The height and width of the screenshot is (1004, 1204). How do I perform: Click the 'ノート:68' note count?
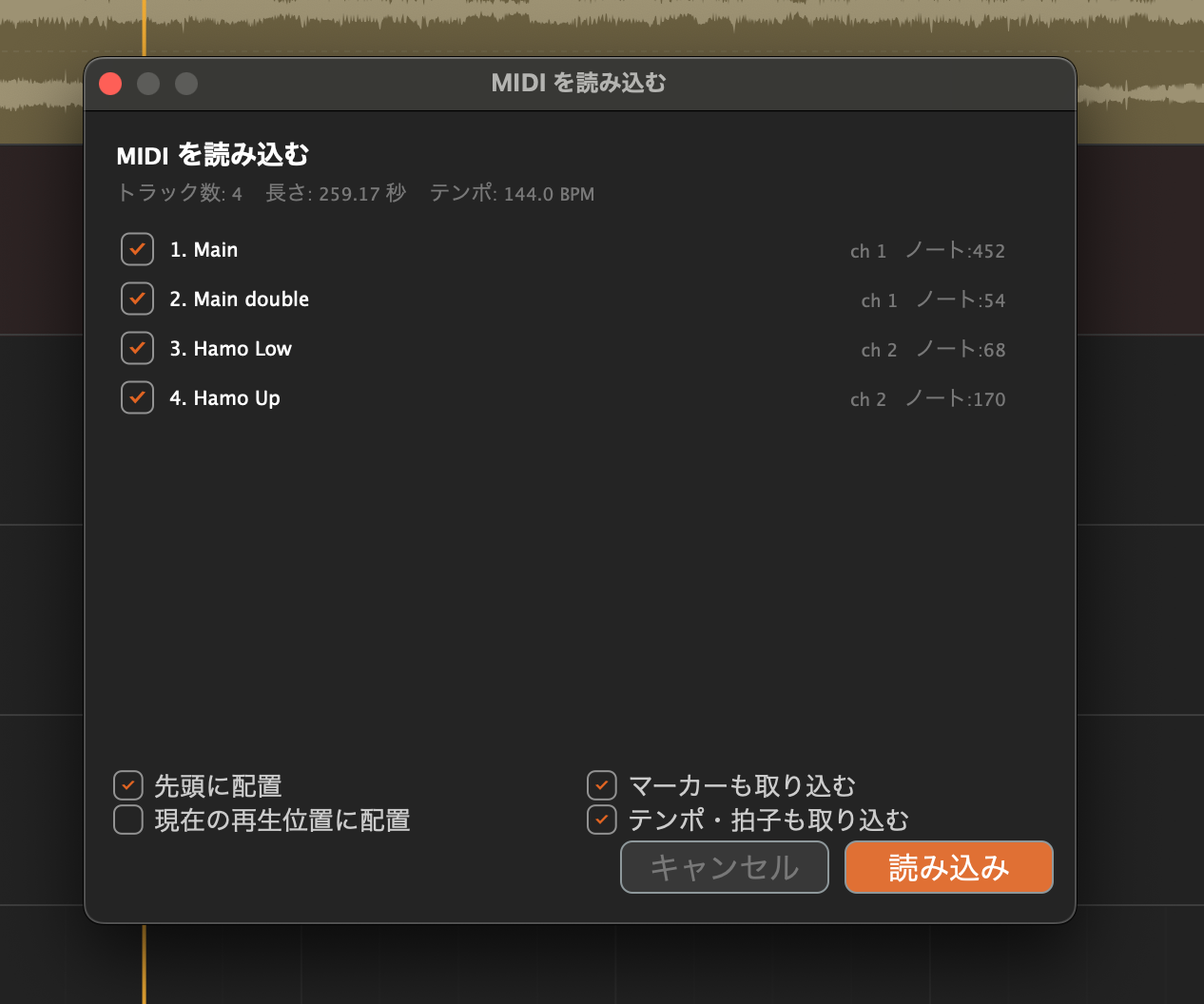(961, 350)
